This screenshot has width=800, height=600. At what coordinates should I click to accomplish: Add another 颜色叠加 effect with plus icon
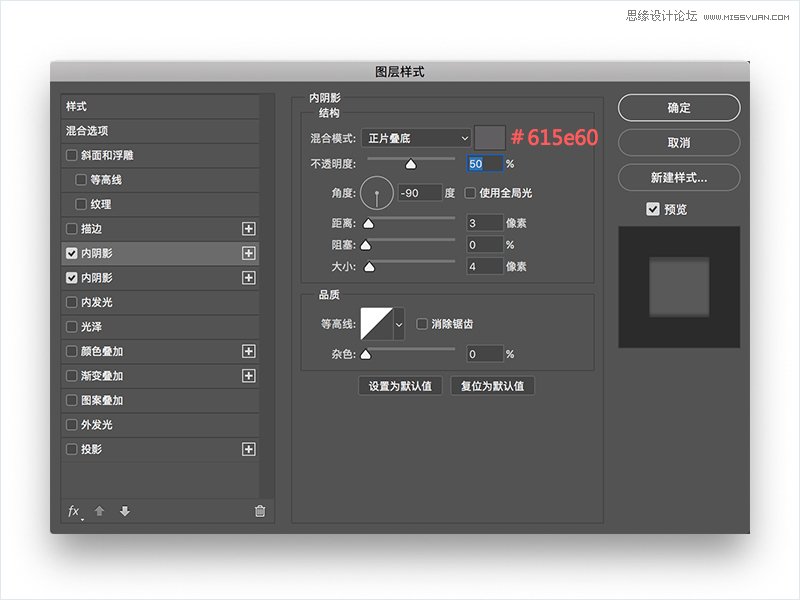248,351
